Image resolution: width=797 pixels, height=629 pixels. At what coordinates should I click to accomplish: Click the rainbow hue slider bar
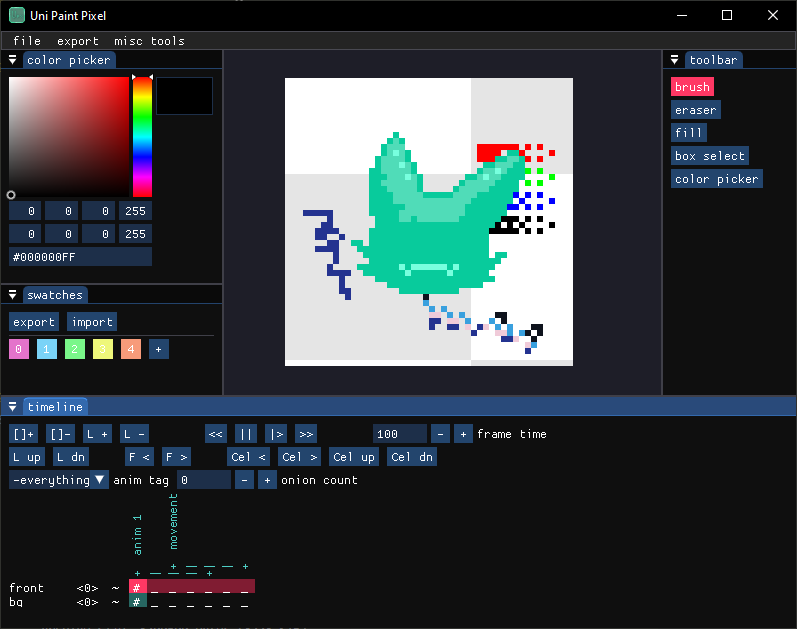(142, 137)
